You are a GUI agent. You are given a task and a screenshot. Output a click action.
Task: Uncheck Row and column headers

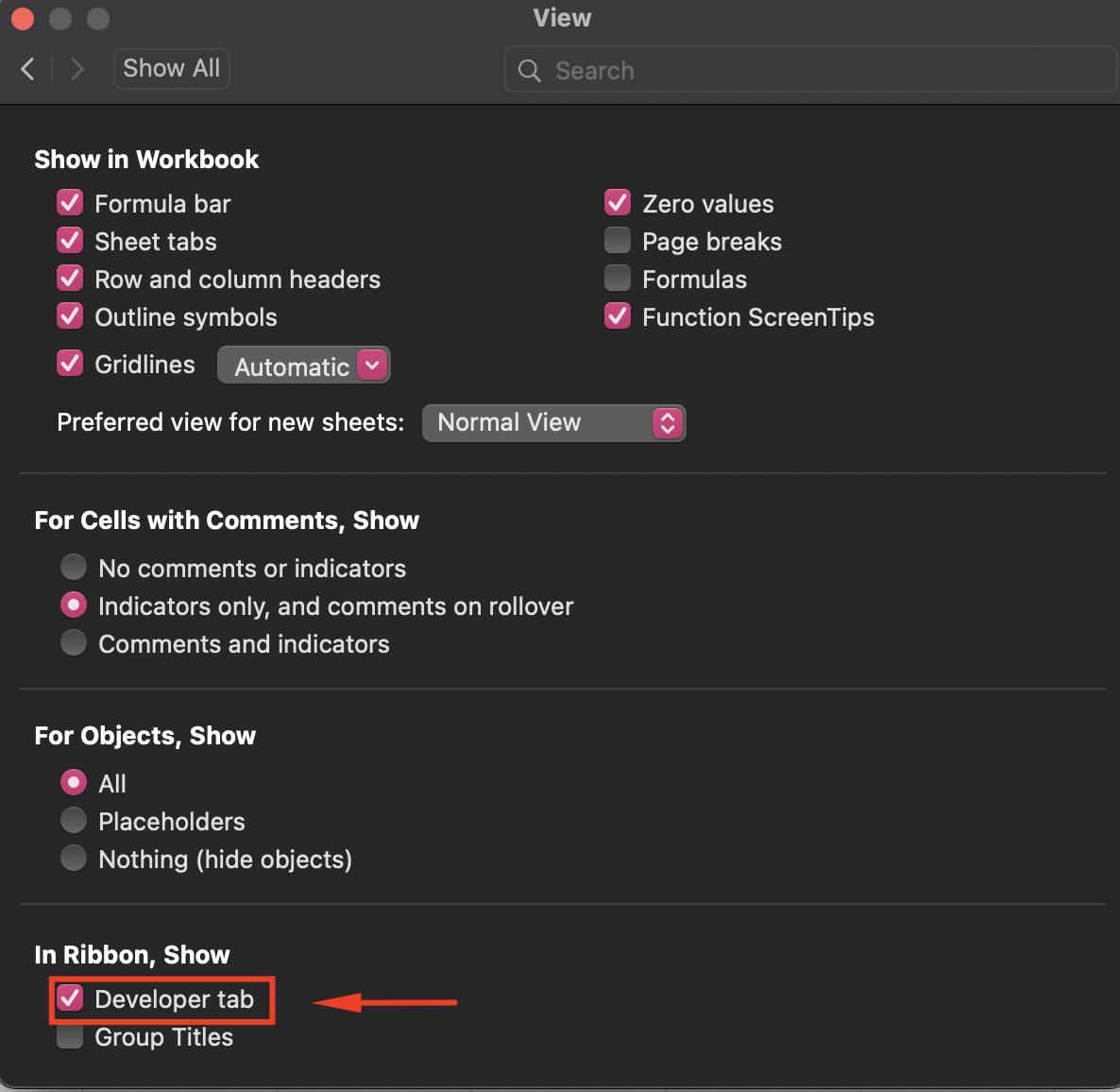coord(69,278)
